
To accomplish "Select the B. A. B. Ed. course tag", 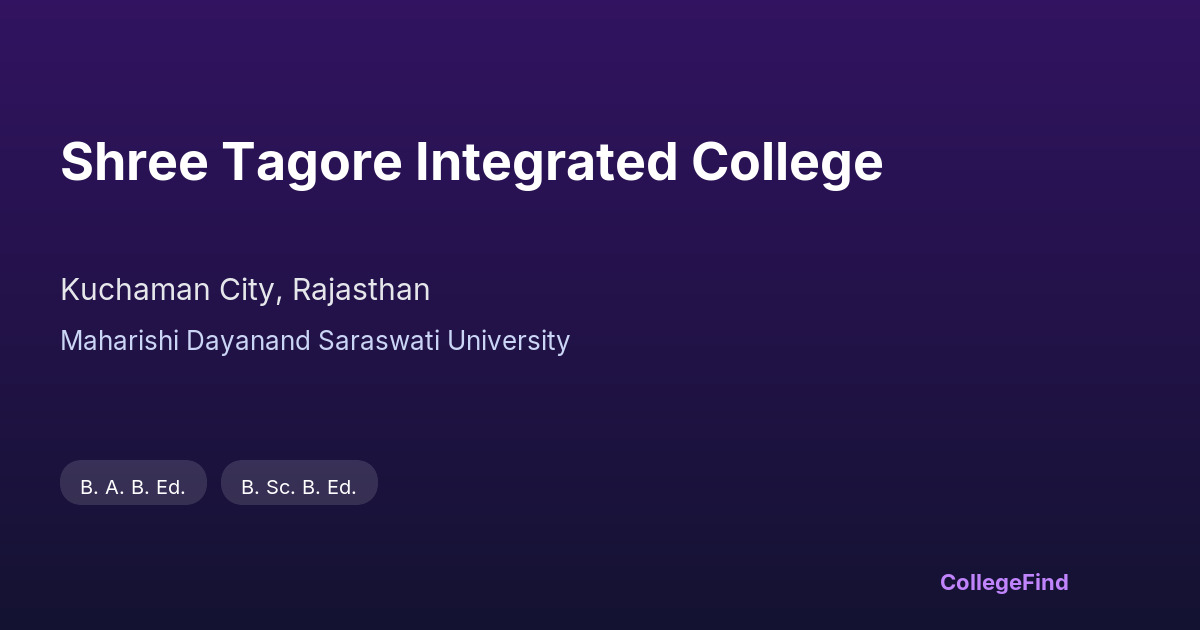I will (133, 487).
